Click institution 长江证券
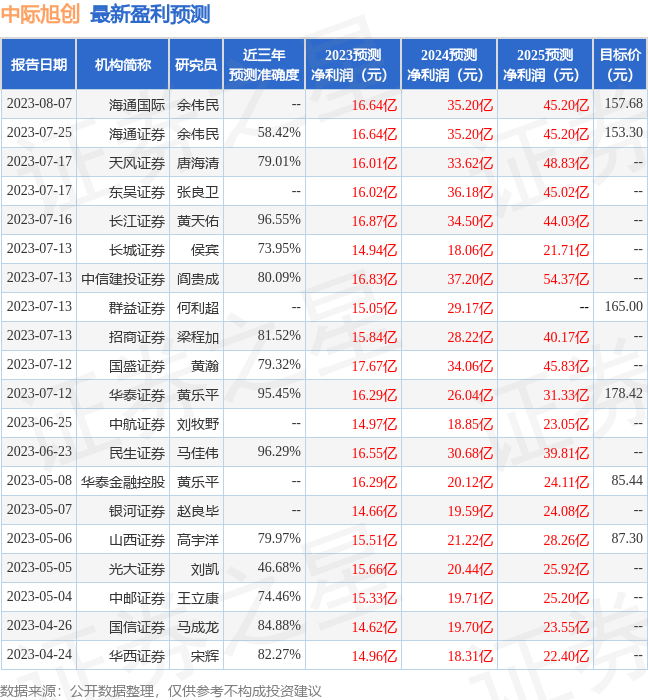This screenshot has width=648, height=700. (x=137, y=221)
